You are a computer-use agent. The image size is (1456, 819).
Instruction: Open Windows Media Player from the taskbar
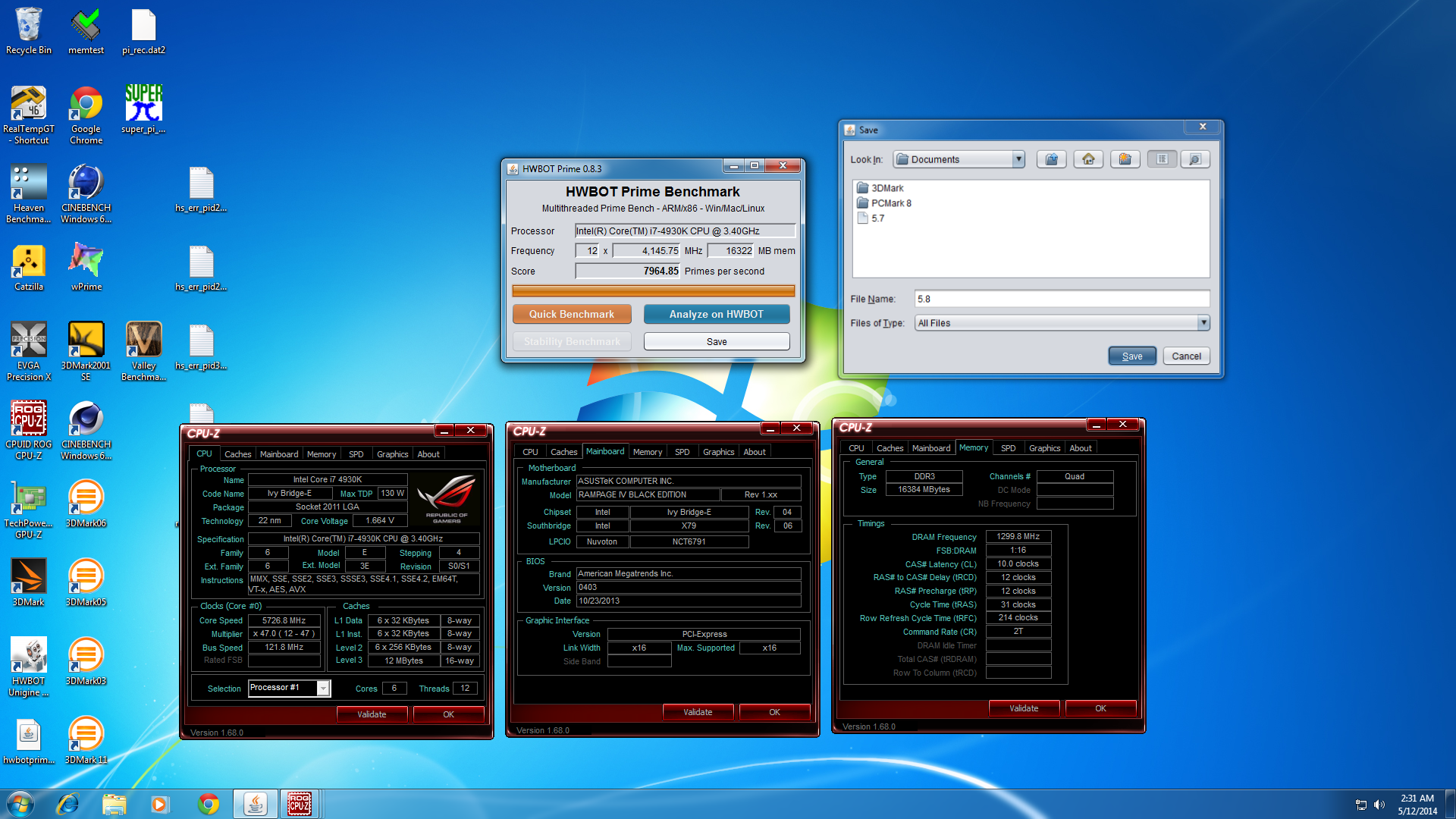159,804
